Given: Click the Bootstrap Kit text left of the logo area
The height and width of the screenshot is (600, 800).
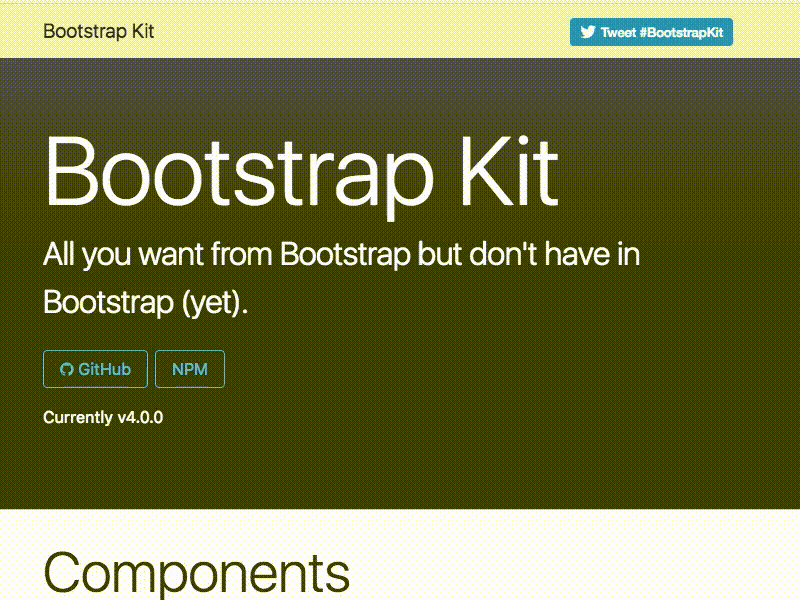Looking at the screenshot, I should [97, 31].
